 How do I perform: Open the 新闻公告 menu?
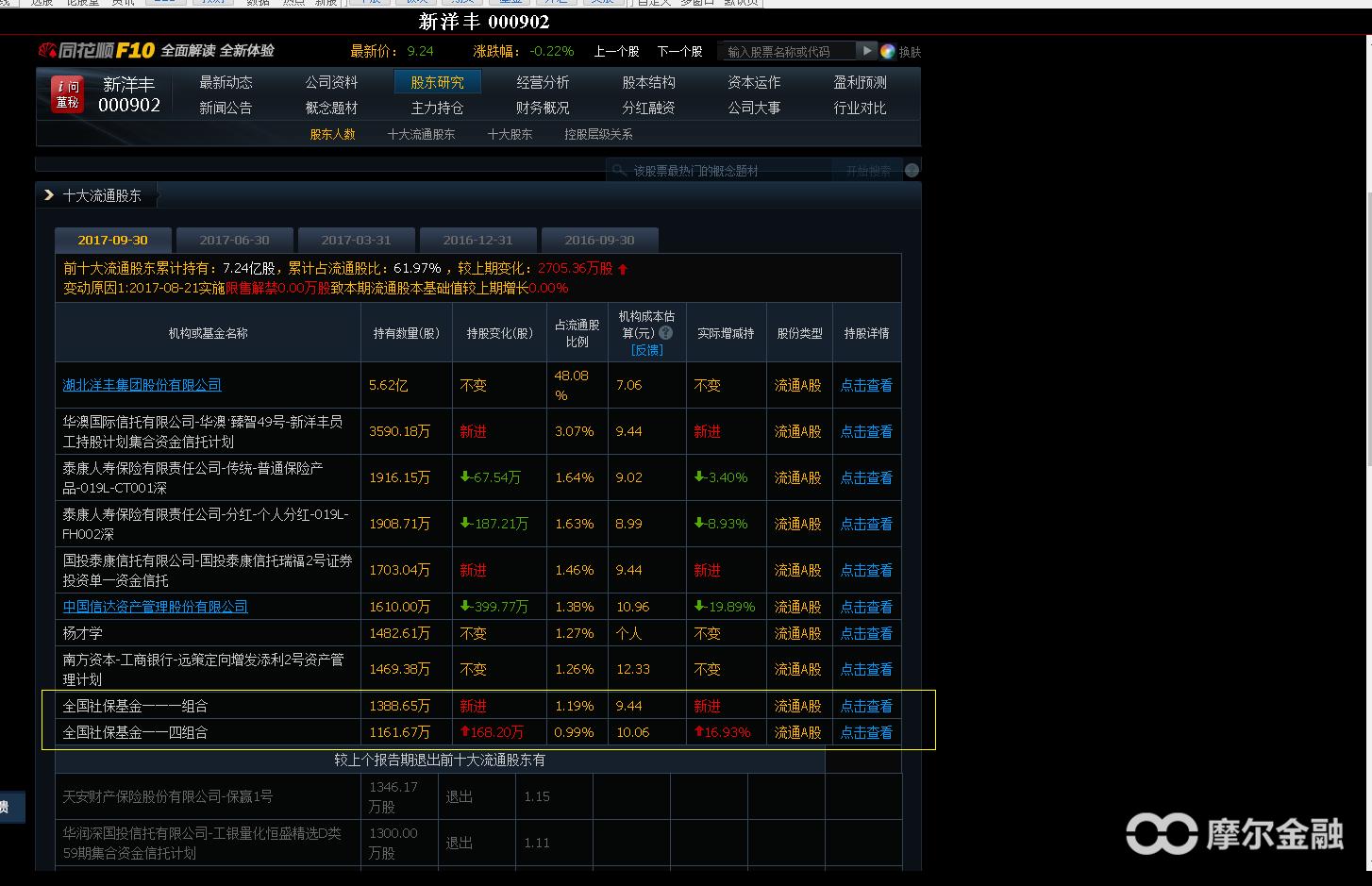(x=226, y=108)
